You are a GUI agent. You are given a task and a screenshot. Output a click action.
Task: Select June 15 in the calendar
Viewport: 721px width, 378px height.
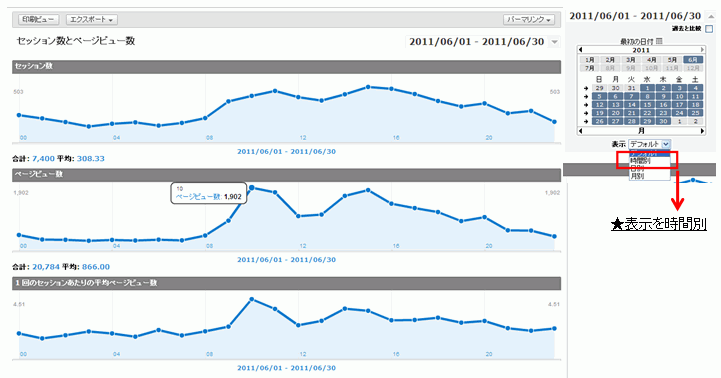click(x=647, y=105)
